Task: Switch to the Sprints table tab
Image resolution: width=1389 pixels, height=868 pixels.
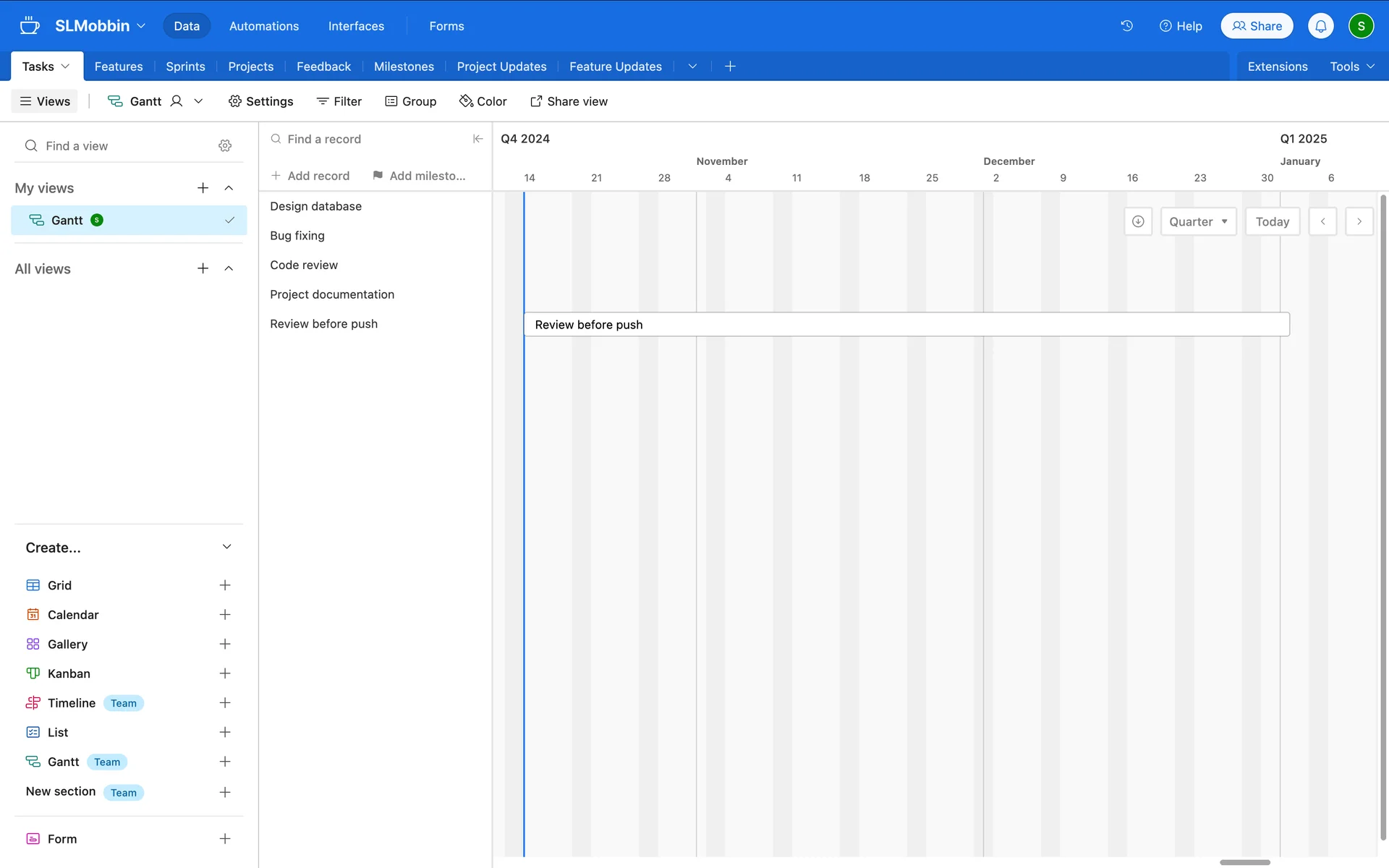Action: [x=185, y=67]
